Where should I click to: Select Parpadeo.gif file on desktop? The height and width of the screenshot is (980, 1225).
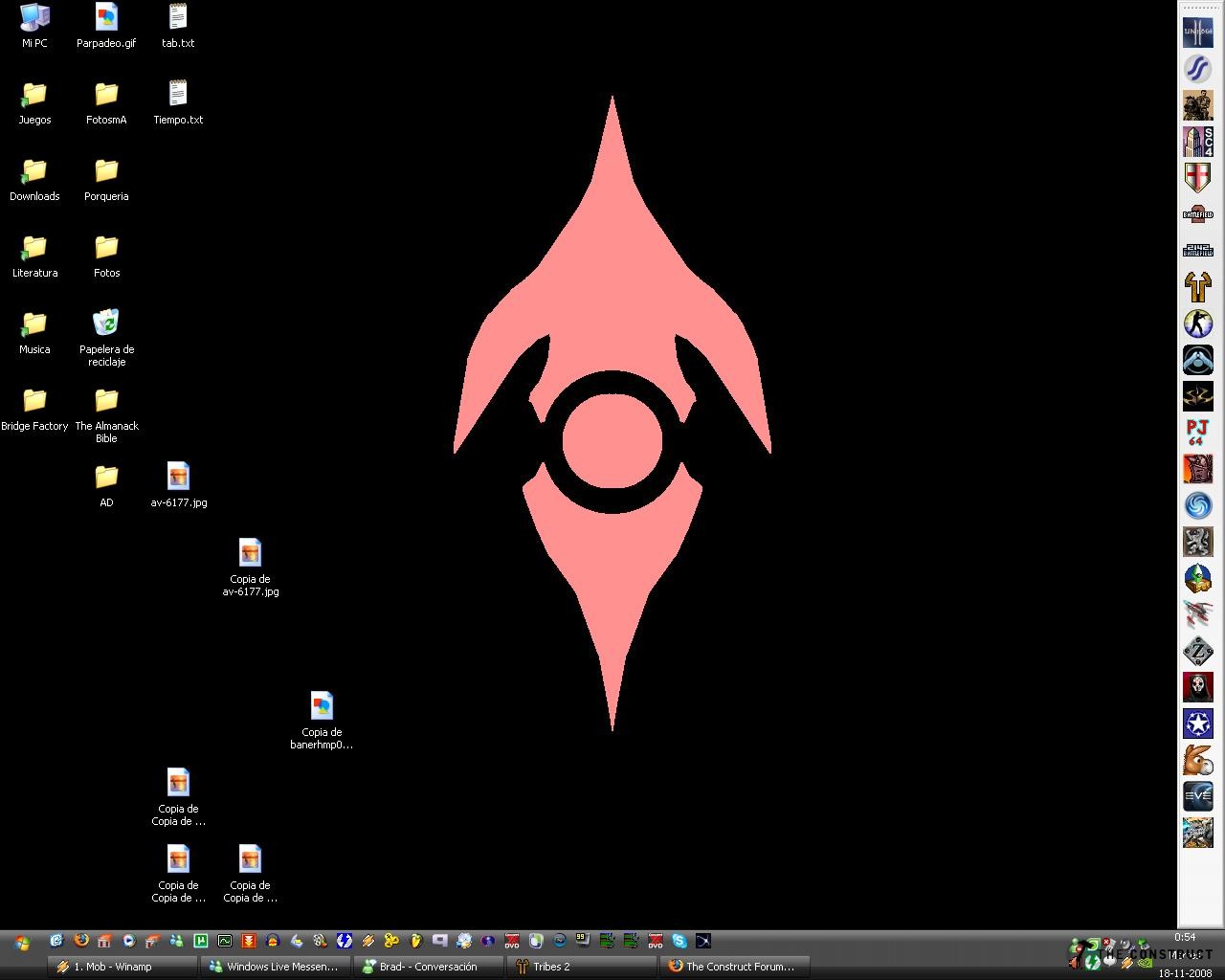pyautogui.click(x=106, y=26)
